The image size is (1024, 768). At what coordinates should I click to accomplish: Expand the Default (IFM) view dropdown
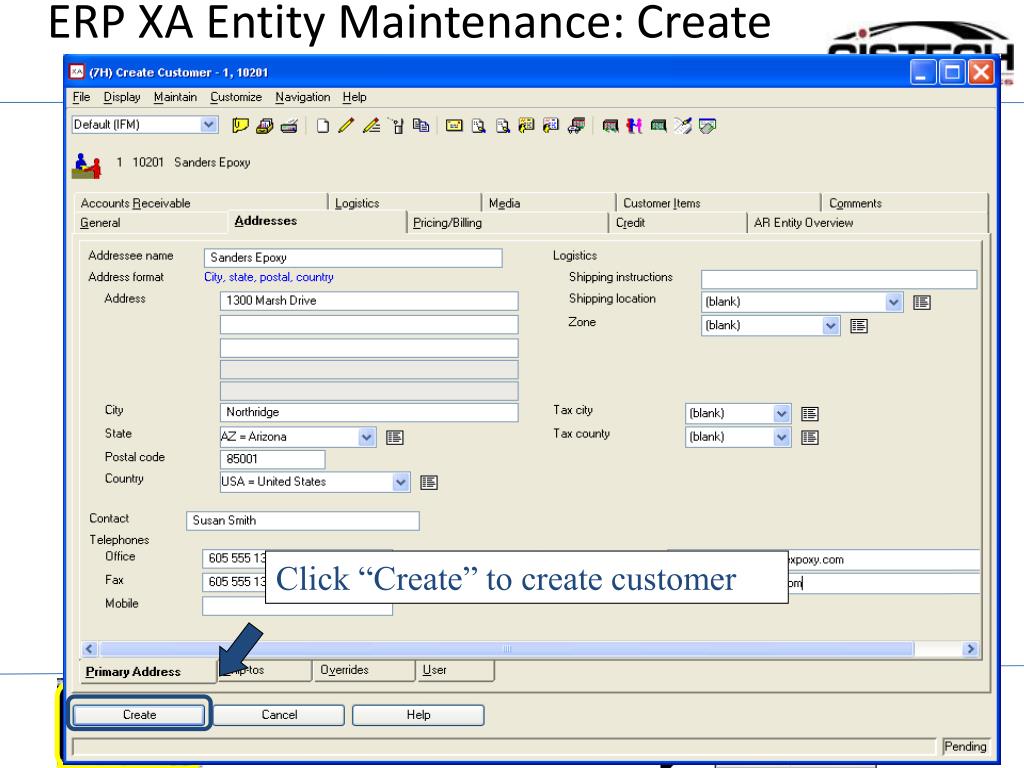click(208, 124)
